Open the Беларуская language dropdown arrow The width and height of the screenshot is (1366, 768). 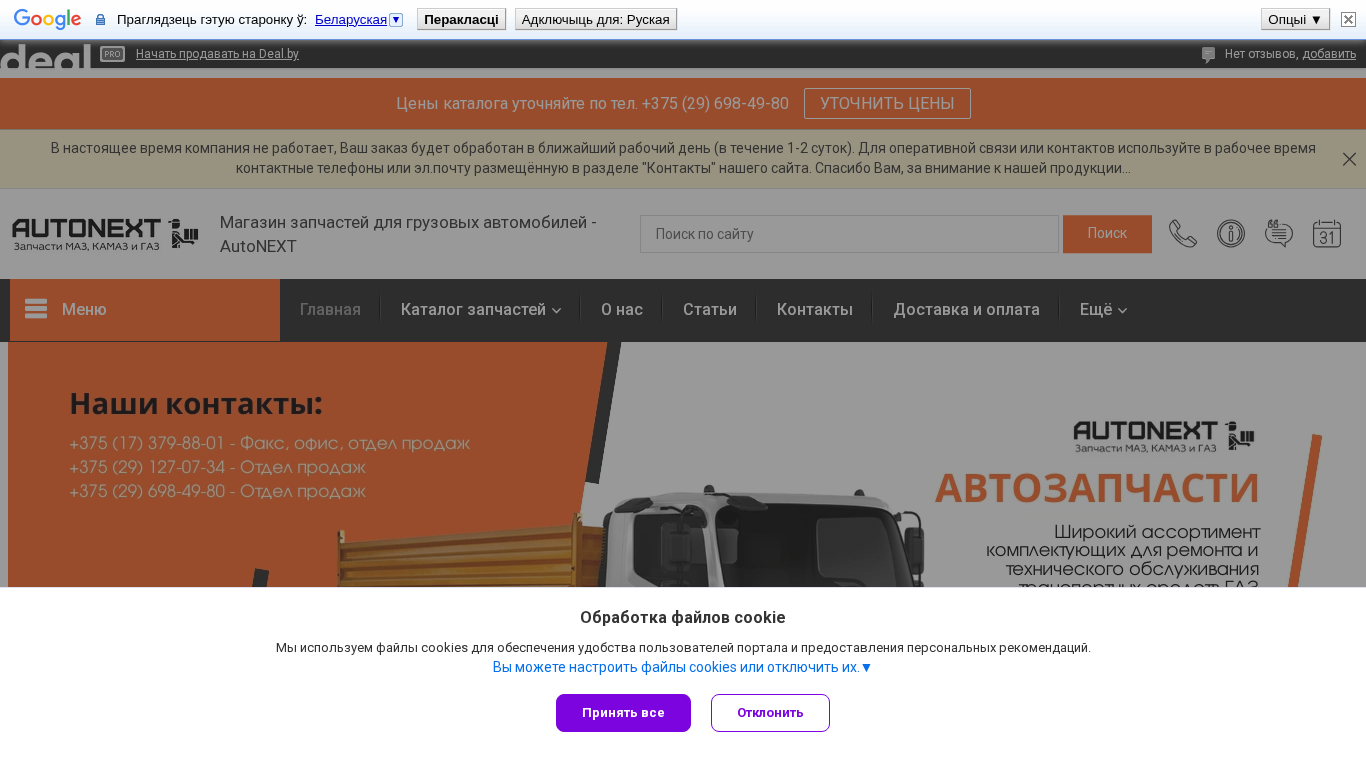click(396, 19)
